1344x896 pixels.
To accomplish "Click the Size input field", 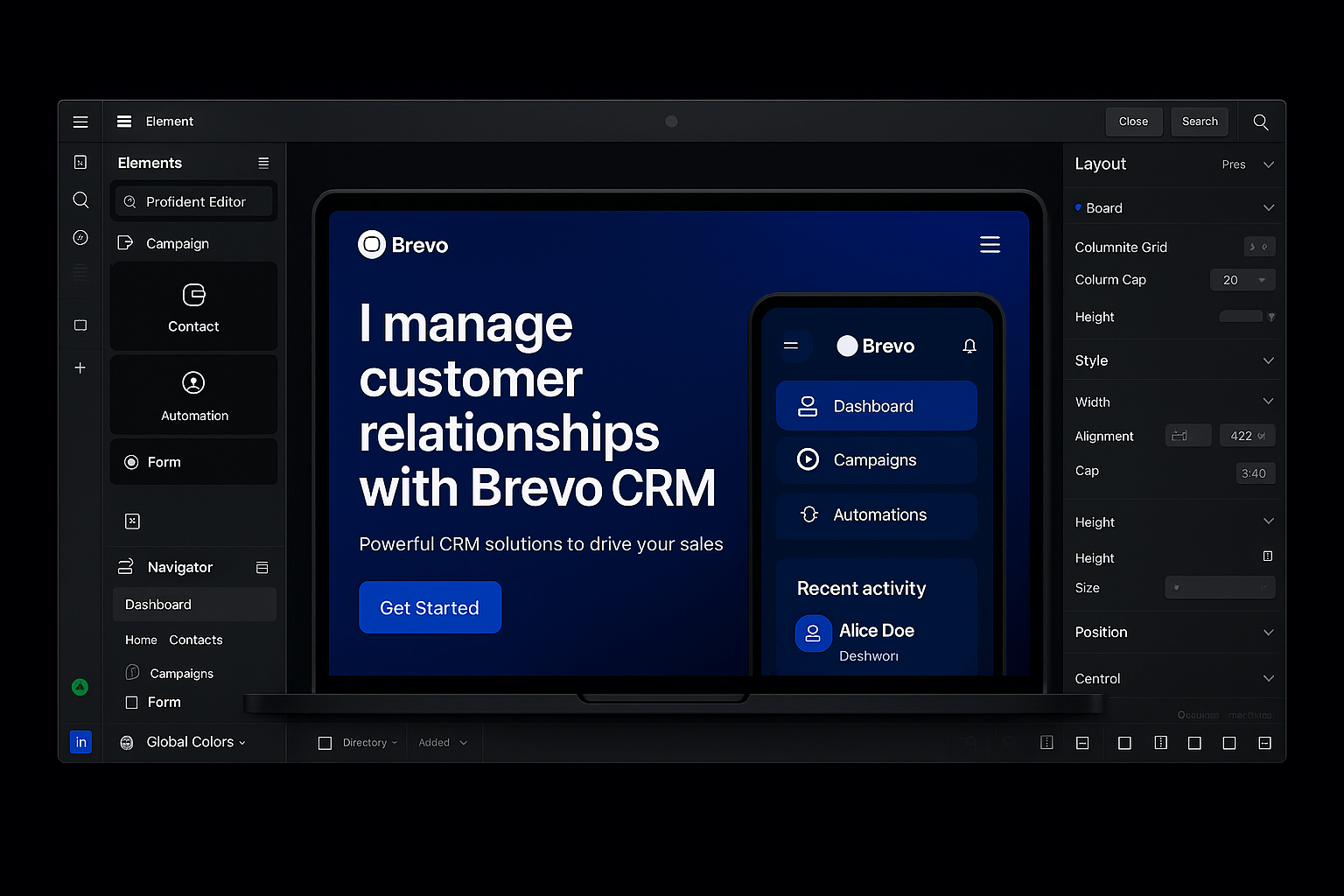I will pos(1219,588).
